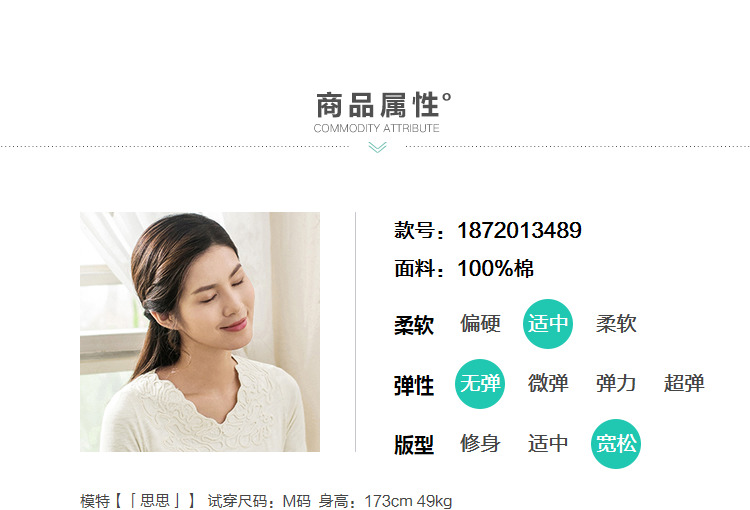Click the model info line with 173cm 49kg

tap(266, 501)
